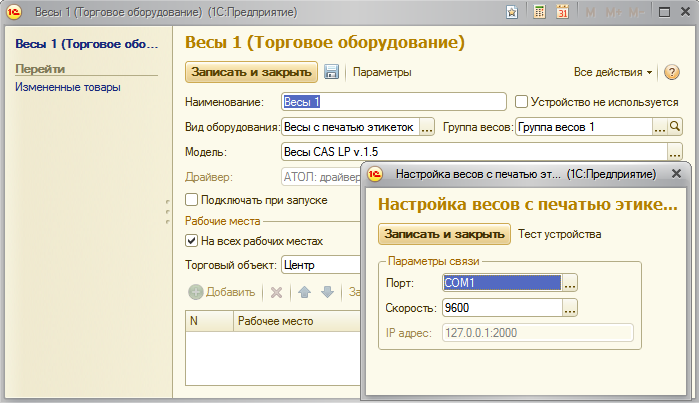The image size is (699, 403).
Task: Click the M memory button in title bar
Action: pyautogui.click(x=590, y=12)
